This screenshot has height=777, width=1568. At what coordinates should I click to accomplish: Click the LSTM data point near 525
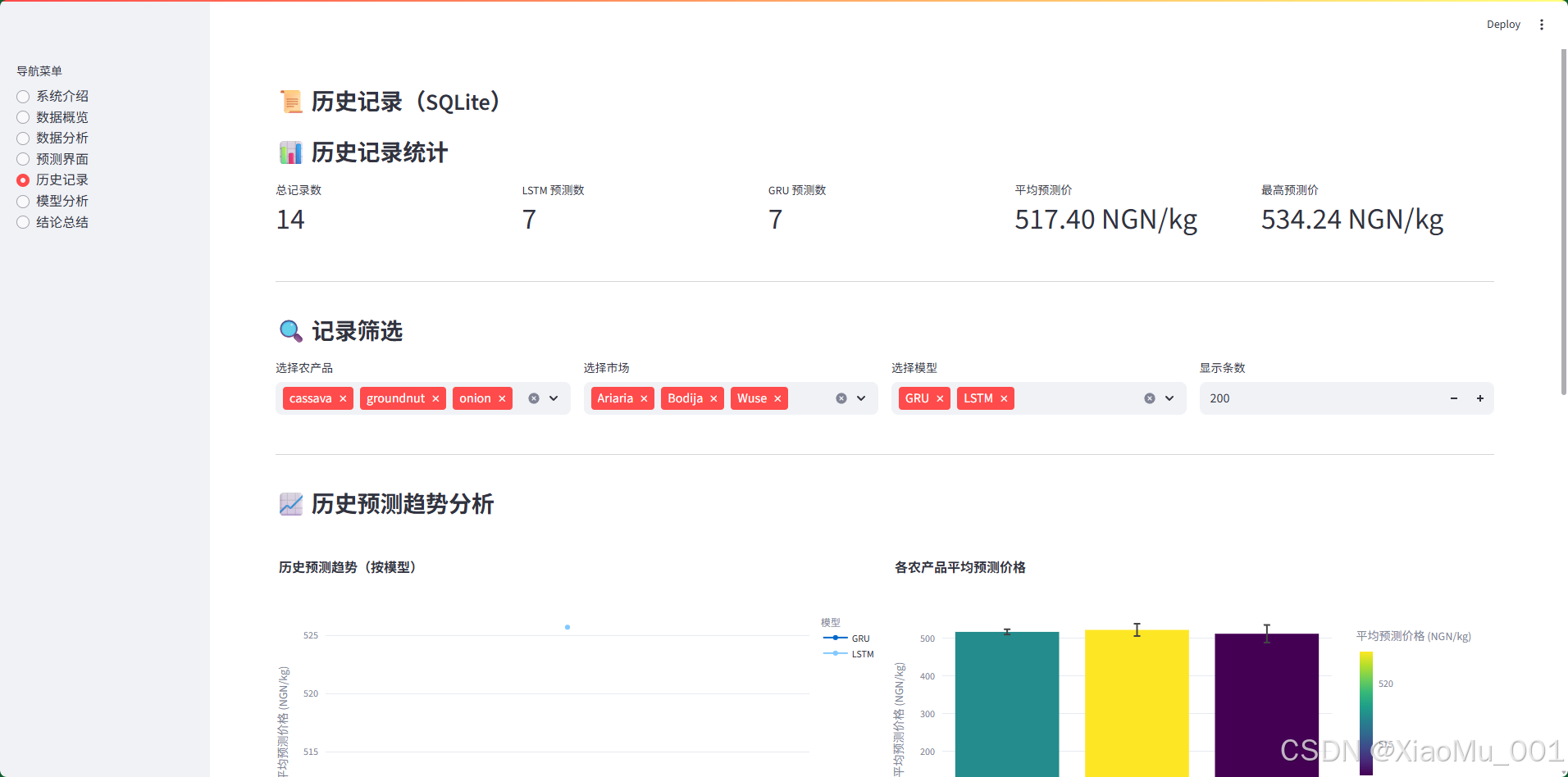pos(567,627)
